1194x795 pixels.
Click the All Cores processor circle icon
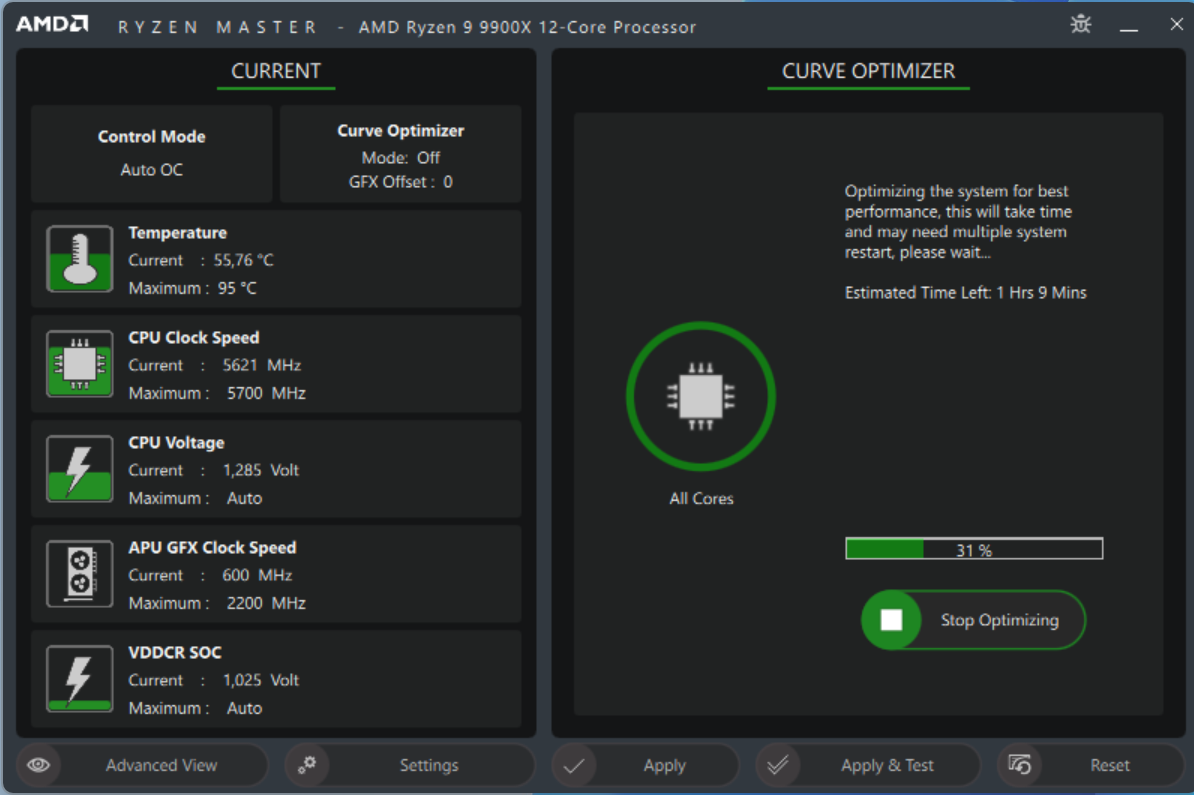pyautogui.click(x=701, y=397)
